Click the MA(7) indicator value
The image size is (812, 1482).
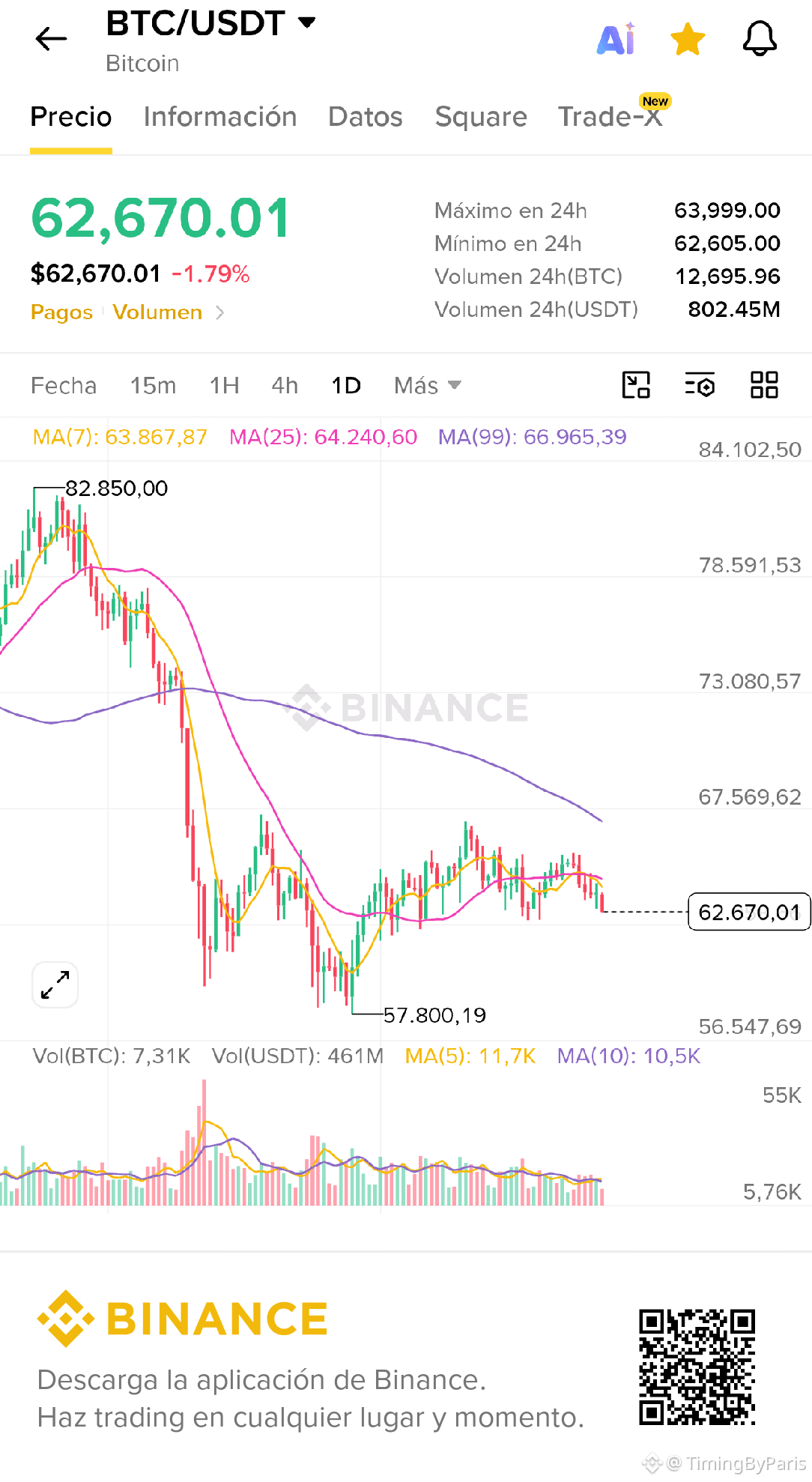click(x=120, y=437)
